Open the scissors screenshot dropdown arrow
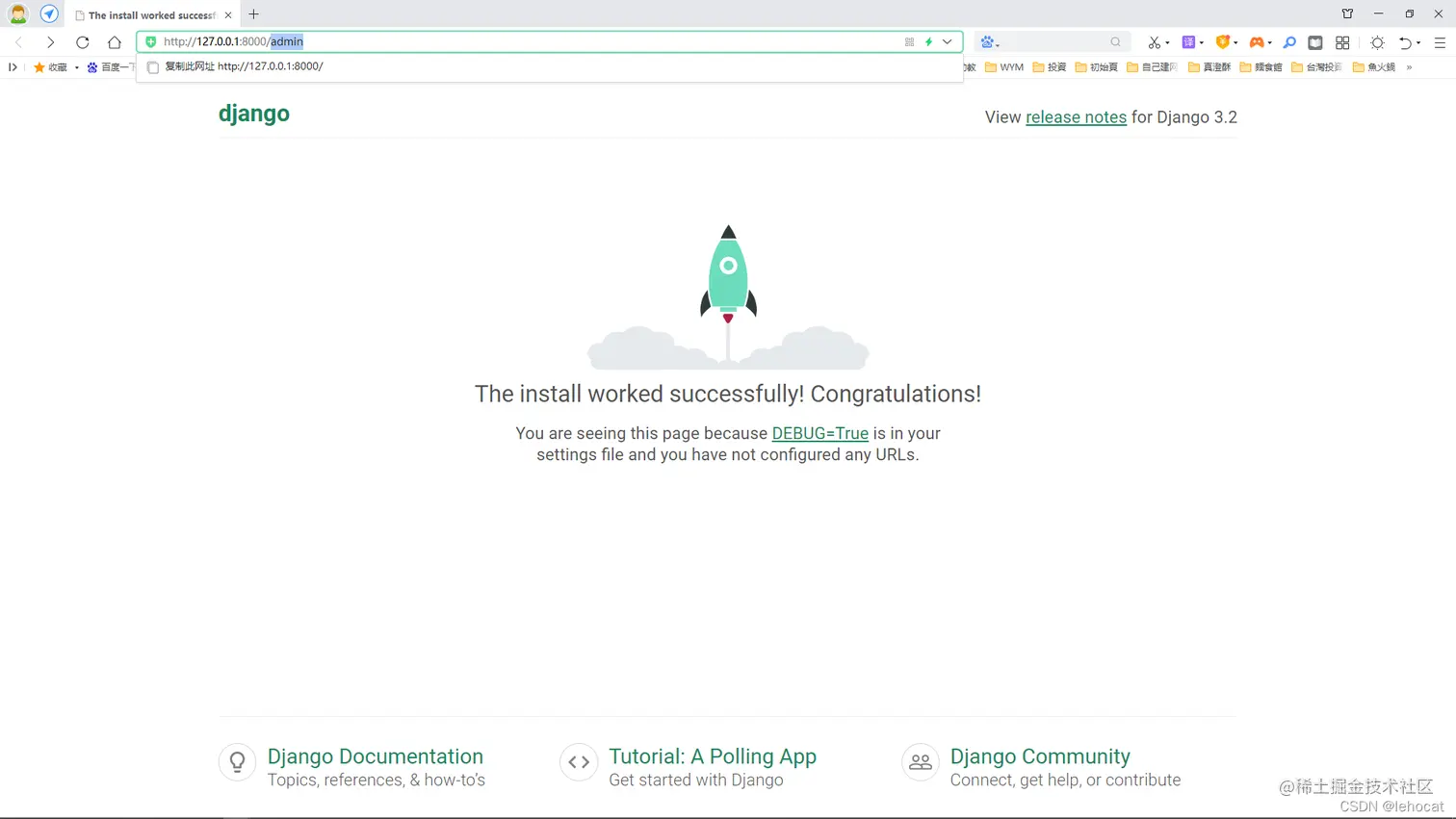 tap(1168, 43)
